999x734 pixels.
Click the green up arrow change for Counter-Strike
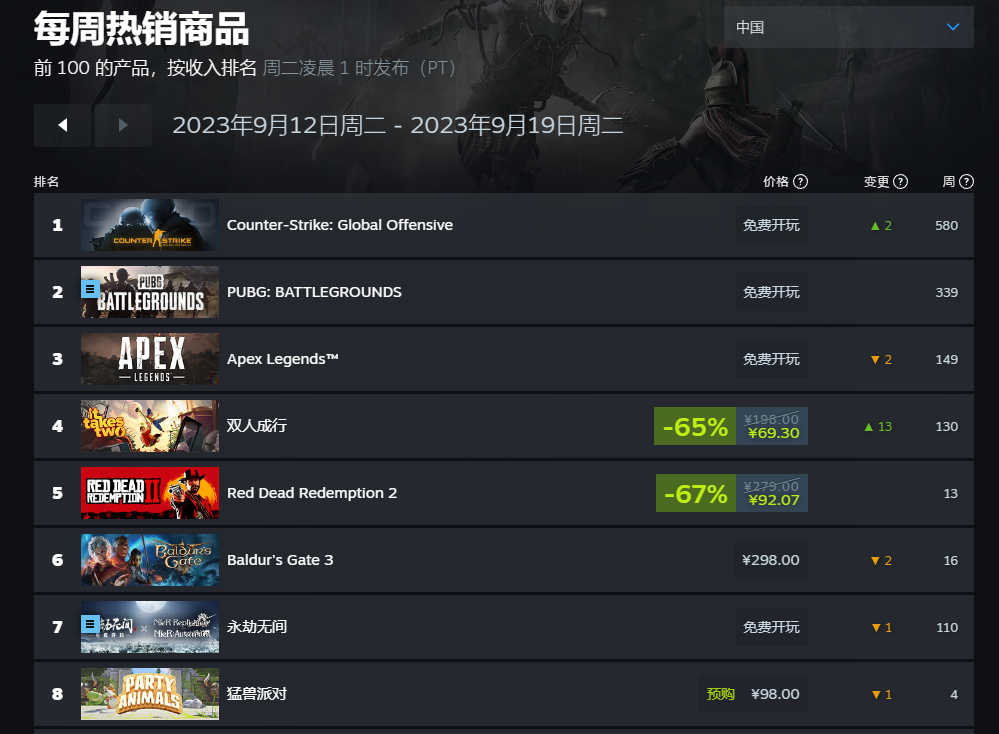tap(881, 226)
